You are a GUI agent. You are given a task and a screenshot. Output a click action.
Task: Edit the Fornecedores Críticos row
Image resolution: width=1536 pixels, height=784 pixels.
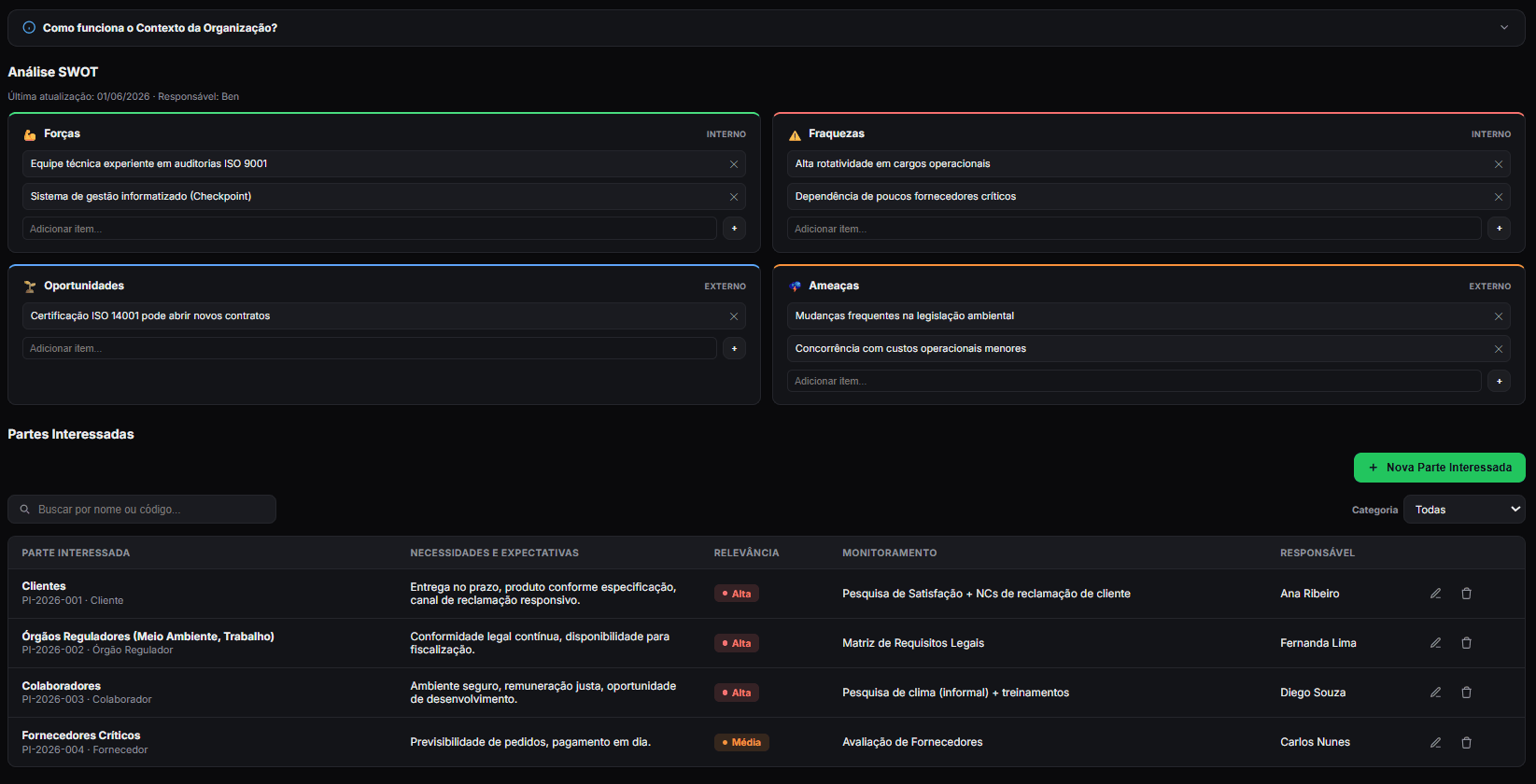(1436, 743)
